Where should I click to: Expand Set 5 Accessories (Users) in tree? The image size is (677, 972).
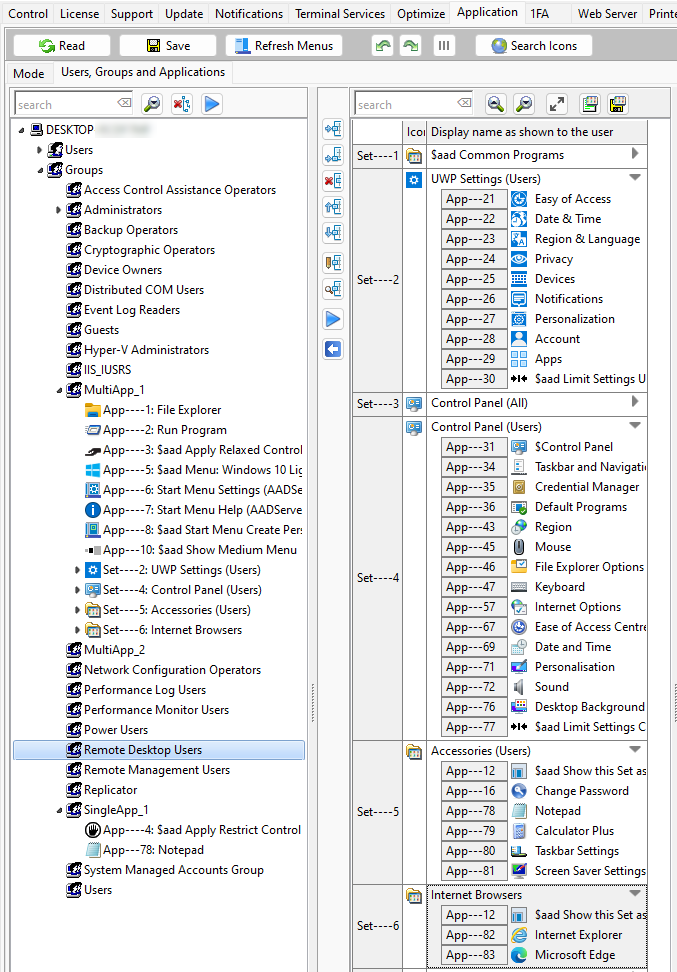[78, 610]
